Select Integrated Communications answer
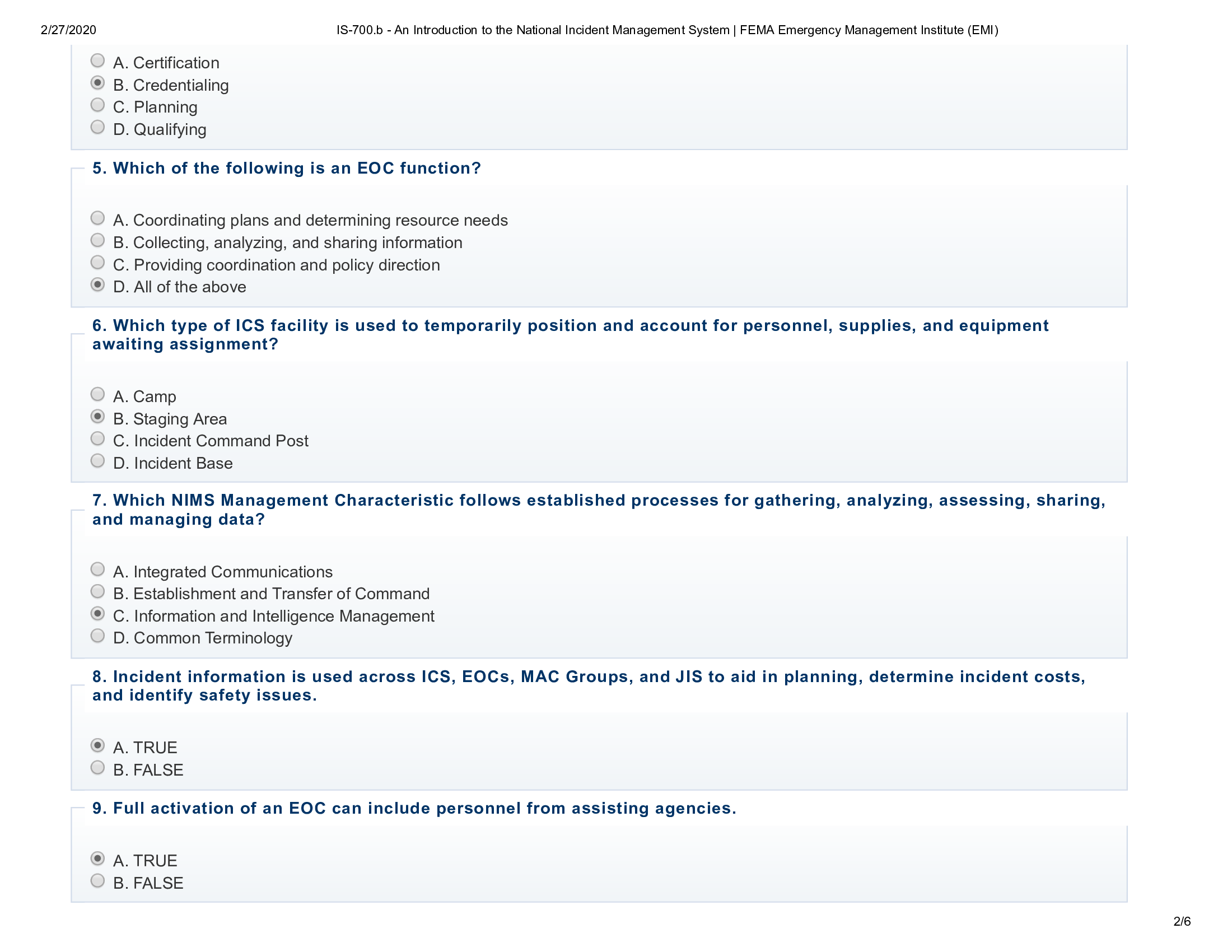1232x952 pixels. pos(97,569)
